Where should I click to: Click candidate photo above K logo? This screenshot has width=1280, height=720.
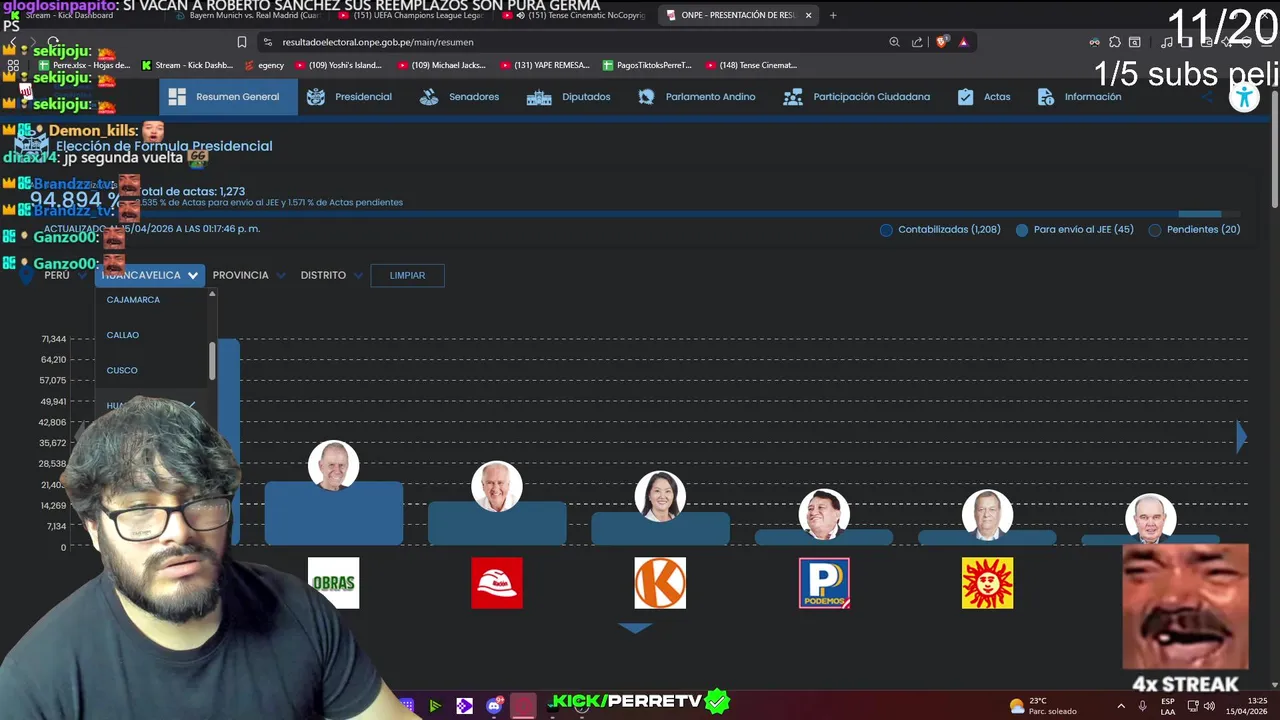click(x=660, y=497)
